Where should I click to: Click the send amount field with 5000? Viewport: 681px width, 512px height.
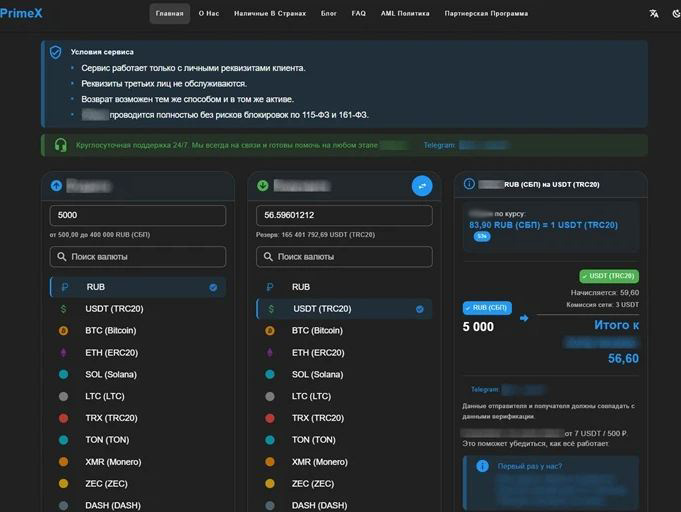137,216
